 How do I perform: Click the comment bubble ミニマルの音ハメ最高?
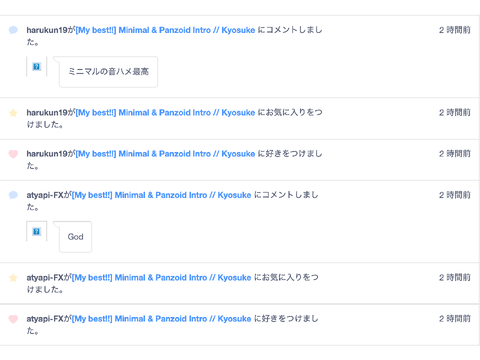pyautogui.click(x=108, y=72)
